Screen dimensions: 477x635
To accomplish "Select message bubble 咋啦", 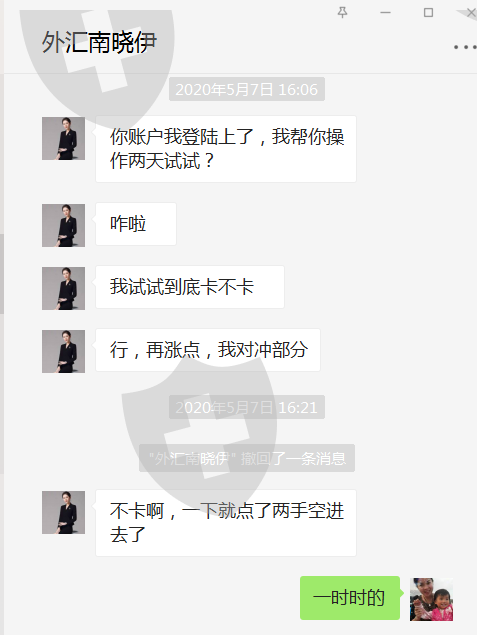I will [136, 224].
